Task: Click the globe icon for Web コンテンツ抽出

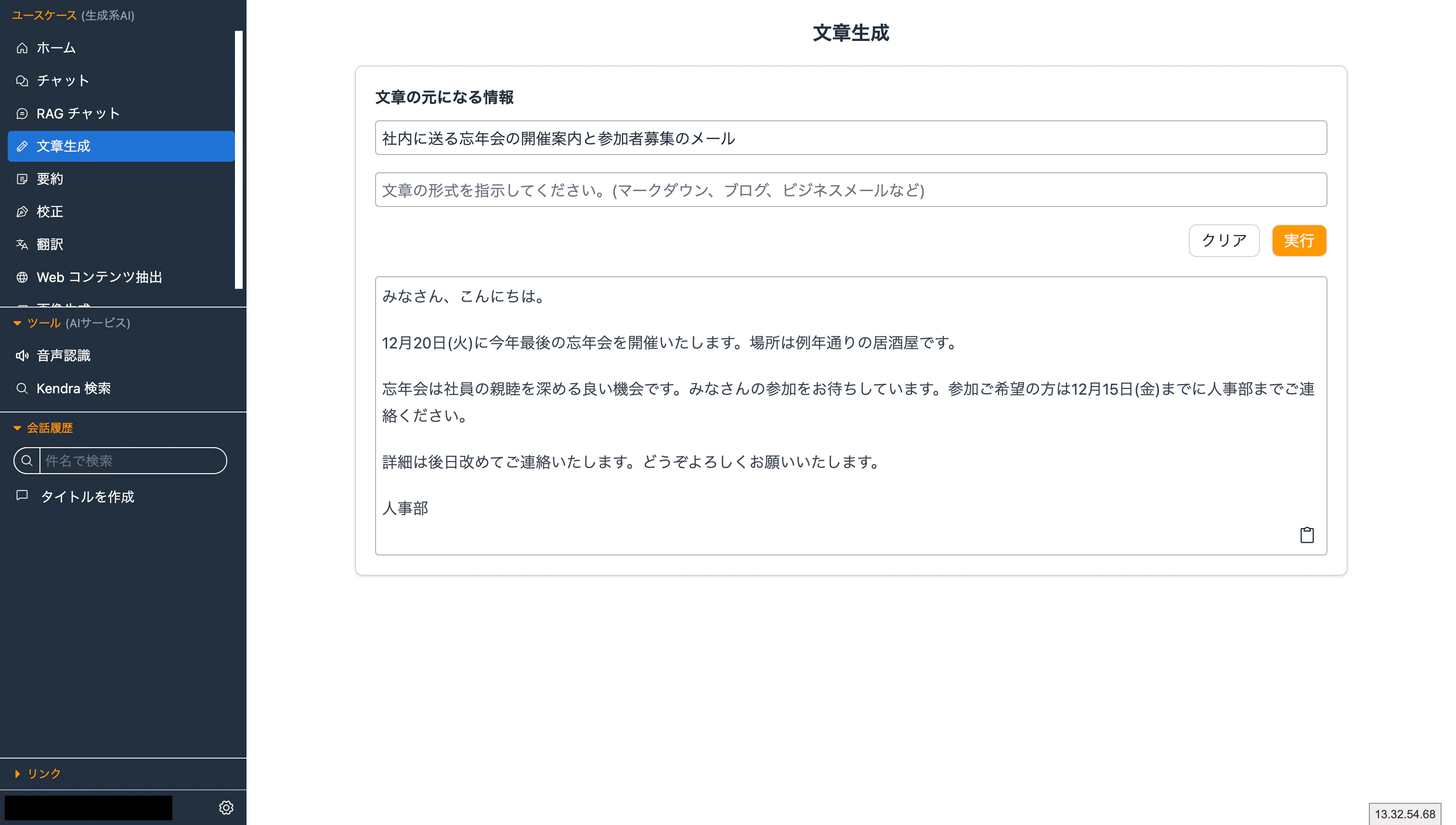Action: [22, 277]
